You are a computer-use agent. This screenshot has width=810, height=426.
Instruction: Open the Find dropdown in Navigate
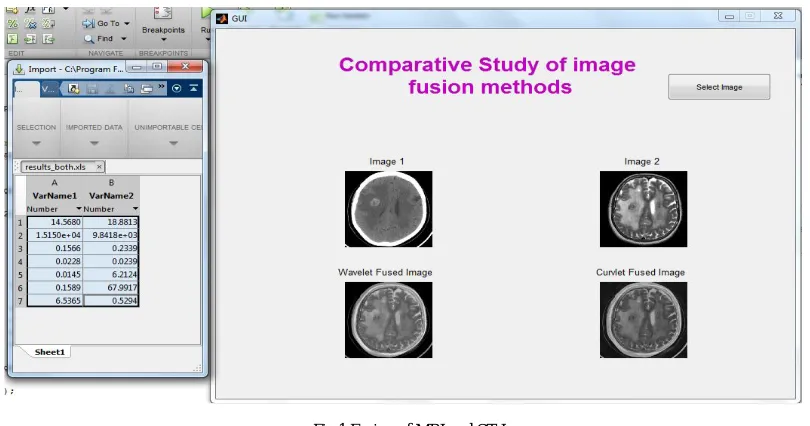(x=123, y=39)
